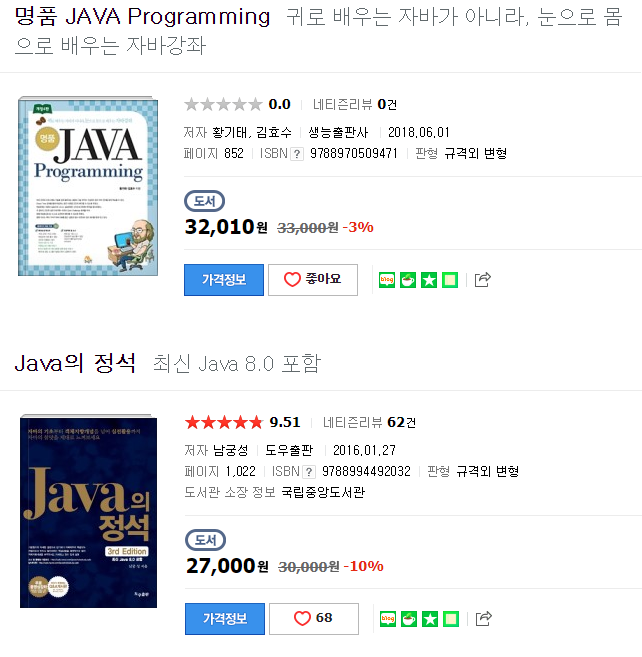Image resolution: width=642 pixels, height=657 pixels.
Task: Open 가격정보 for the 27,000원 book
Action: pyautogui.click(x=225, y=618)
